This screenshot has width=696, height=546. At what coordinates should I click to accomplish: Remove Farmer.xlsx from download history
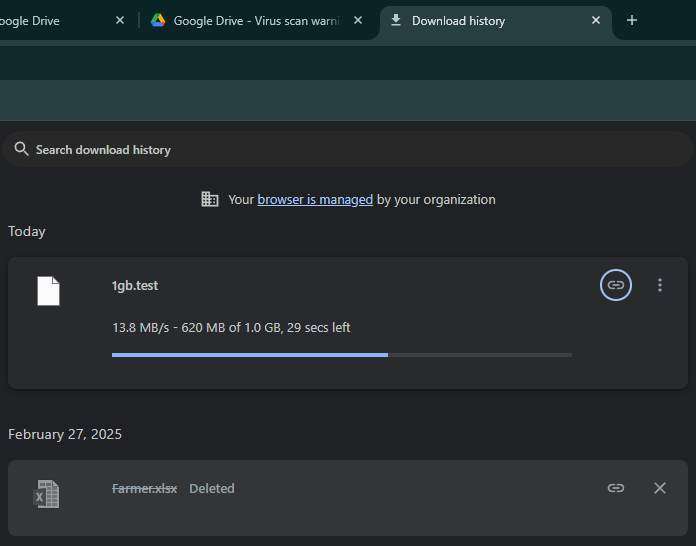tap(659, 488)
